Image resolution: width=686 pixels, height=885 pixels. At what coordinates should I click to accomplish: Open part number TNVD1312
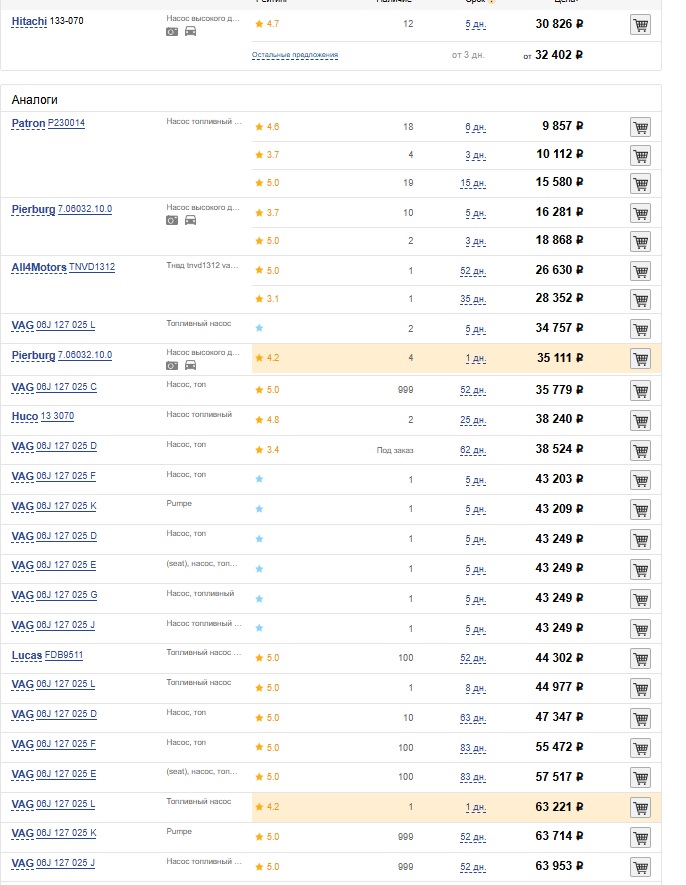click(92, 267)
